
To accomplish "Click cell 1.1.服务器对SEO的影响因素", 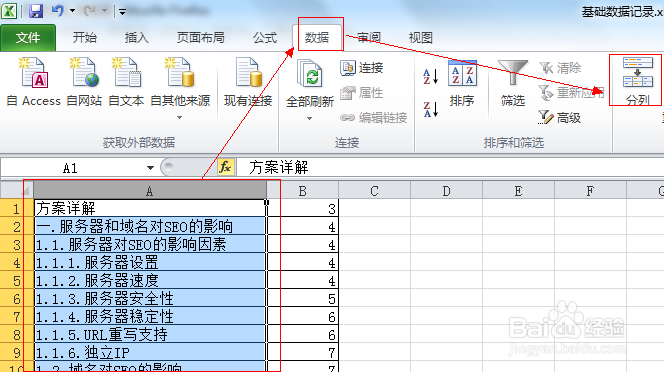I will [x=150, y=244].
